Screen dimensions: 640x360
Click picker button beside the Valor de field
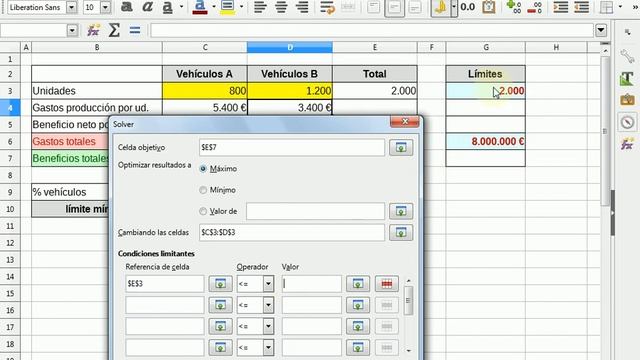click(x=401, y=211)
